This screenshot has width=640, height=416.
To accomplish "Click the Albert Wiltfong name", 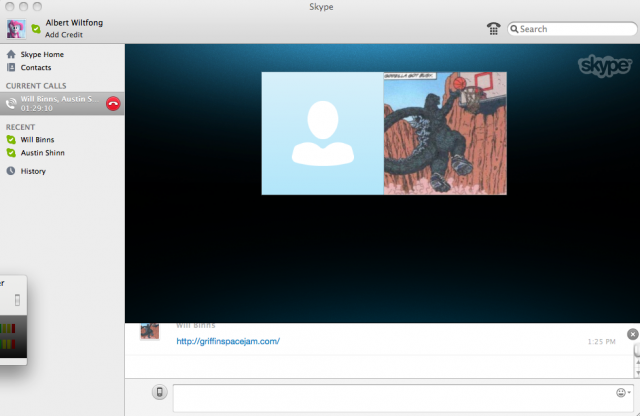I will [74, 23].
